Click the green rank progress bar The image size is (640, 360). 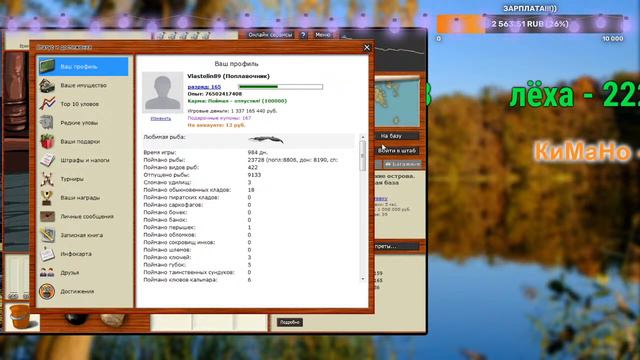pos(281,87)
